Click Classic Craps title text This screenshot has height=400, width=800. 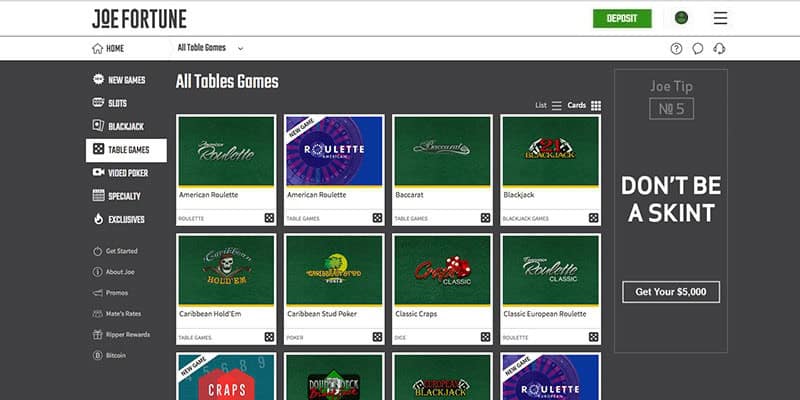pyautogui.click(x=416, y=314)
